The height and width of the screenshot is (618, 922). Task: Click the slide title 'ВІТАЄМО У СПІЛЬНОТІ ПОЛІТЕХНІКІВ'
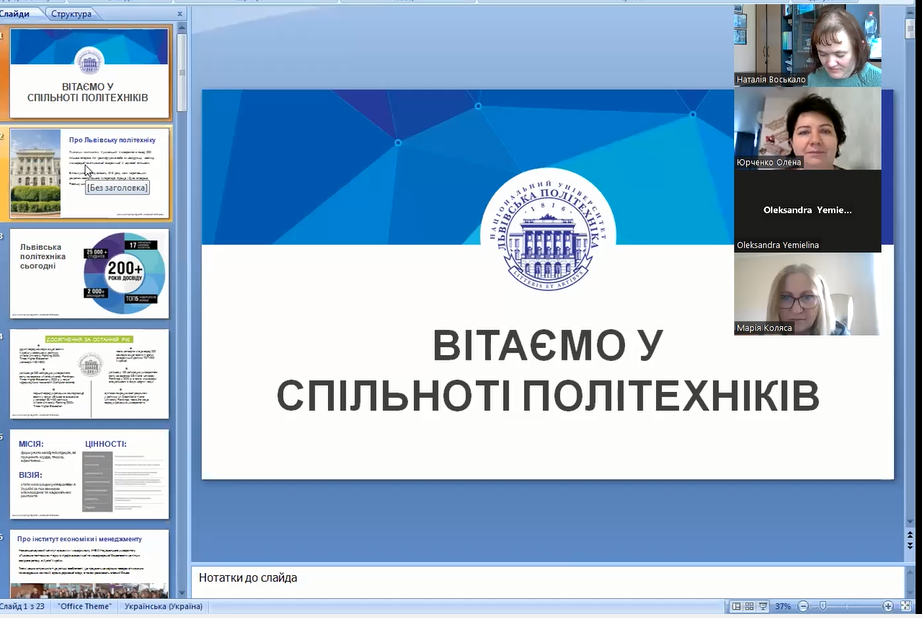[x=547, y=370]
